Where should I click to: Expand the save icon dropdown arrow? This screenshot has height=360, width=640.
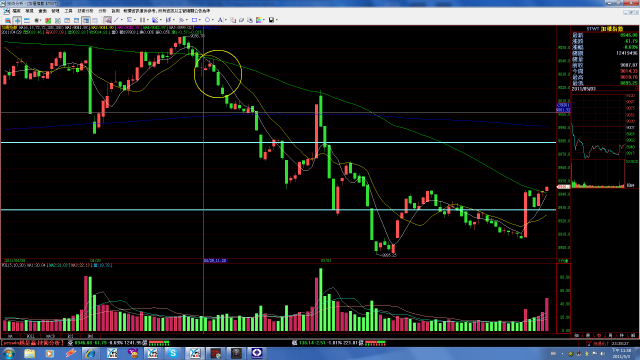click(x=277, y=20)
